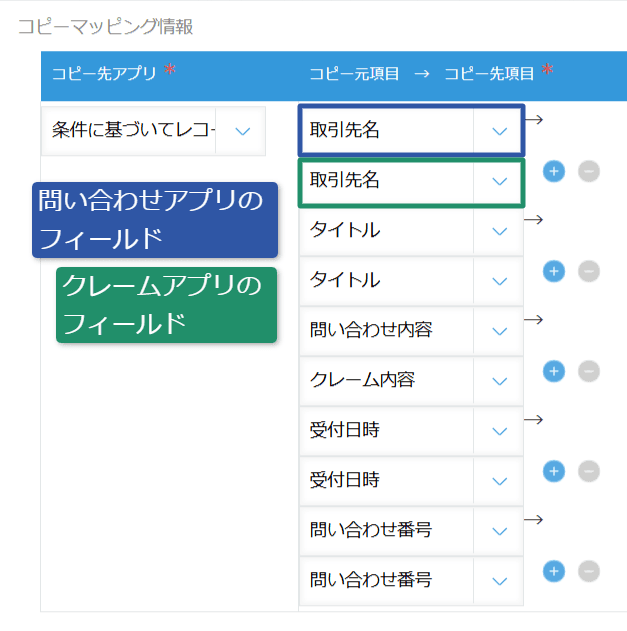Add a mapping row after the 取引先名 pair
The height and width of the screenshot is (631, 627).
pos(554,171)
